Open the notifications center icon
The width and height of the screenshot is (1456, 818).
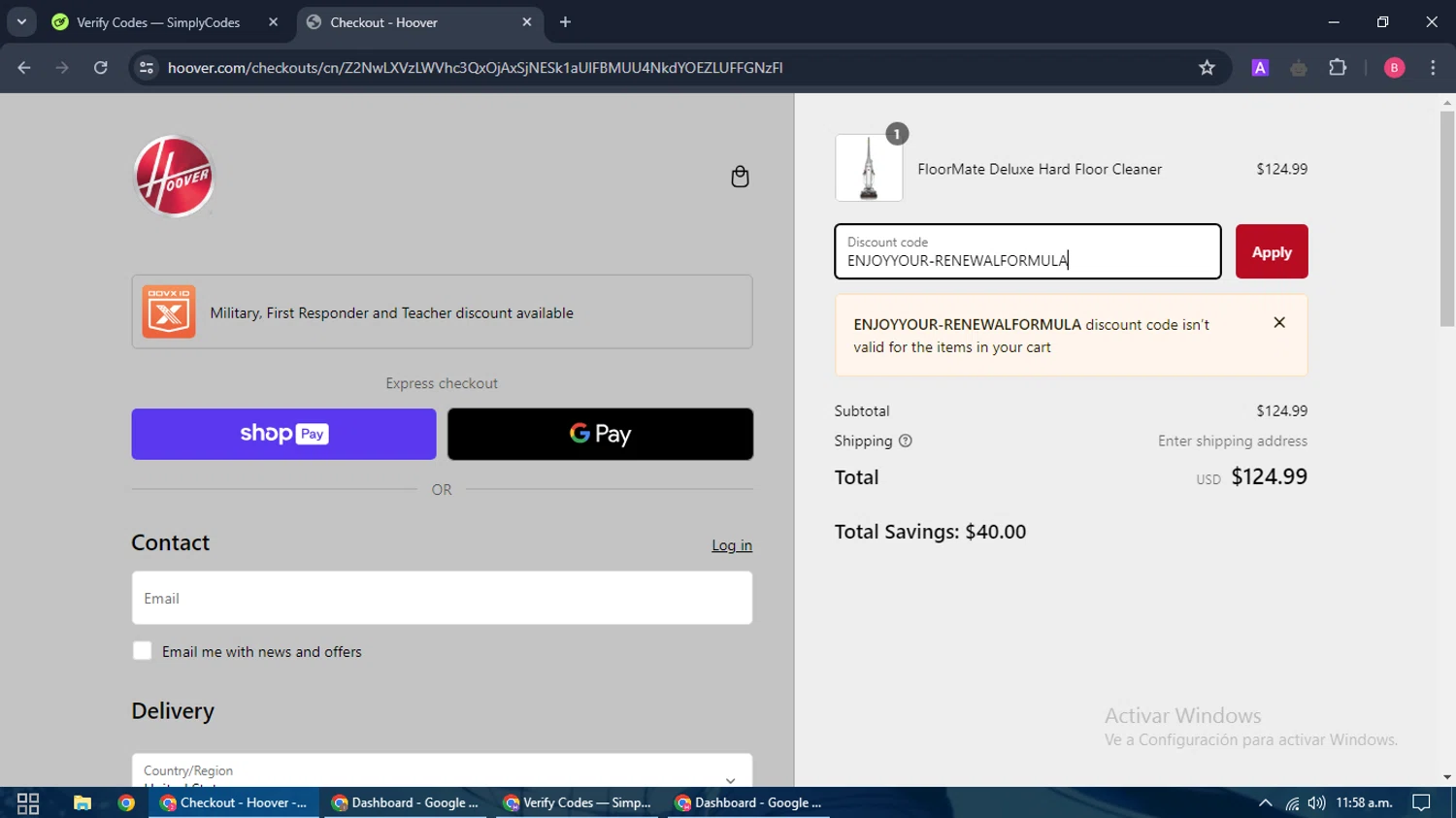1421,802
